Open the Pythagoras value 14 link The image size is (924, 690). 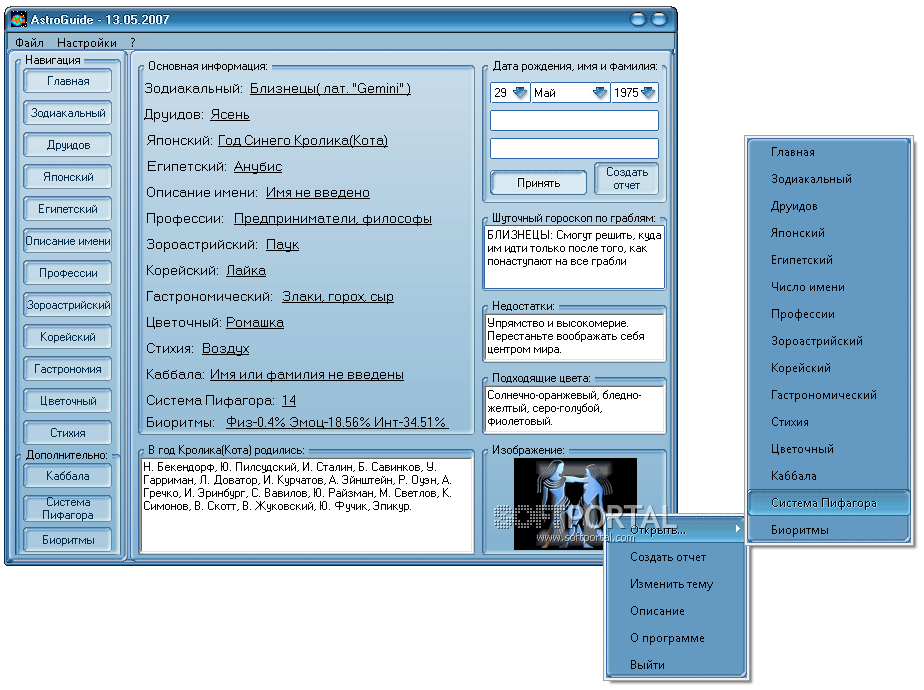289,400
